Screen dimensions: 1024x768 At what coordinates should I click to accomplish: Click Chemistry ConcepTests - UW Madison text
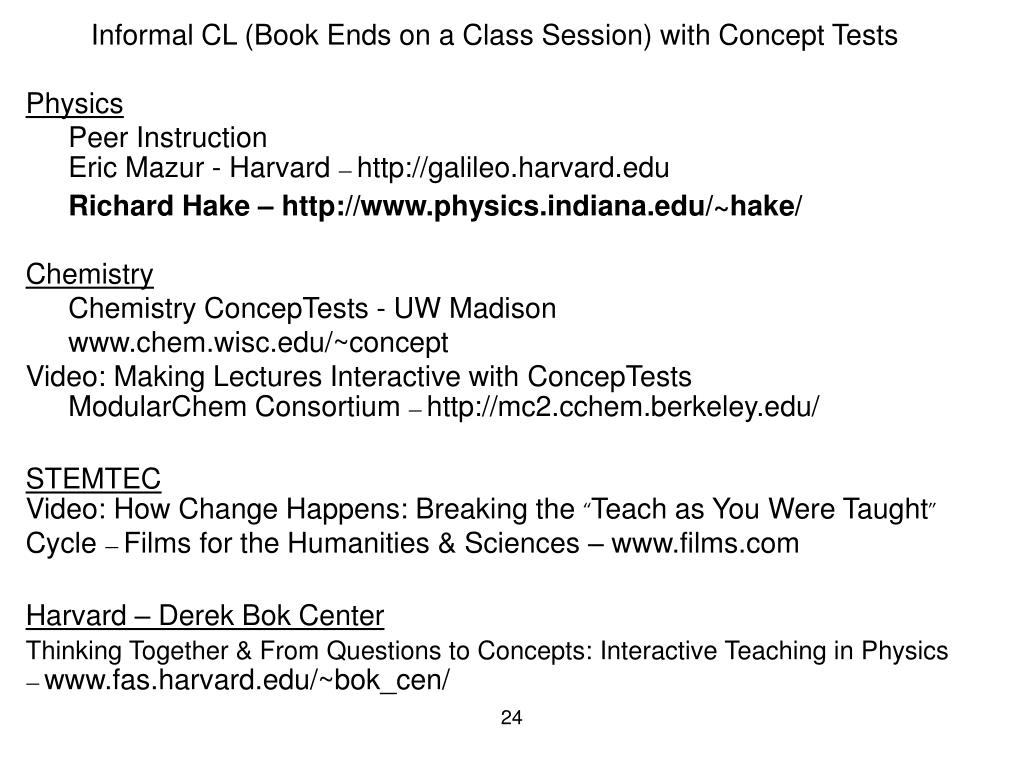click(x=312, y=309)
